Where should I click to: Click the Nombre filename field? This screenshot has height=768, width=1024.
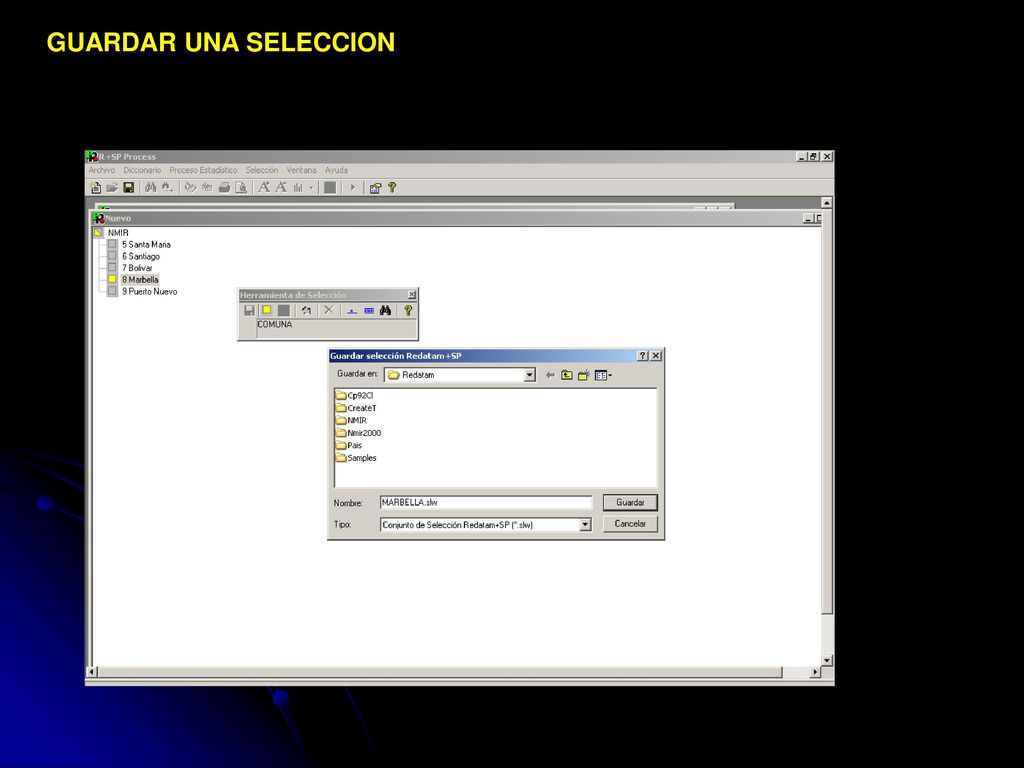[486, 503]
